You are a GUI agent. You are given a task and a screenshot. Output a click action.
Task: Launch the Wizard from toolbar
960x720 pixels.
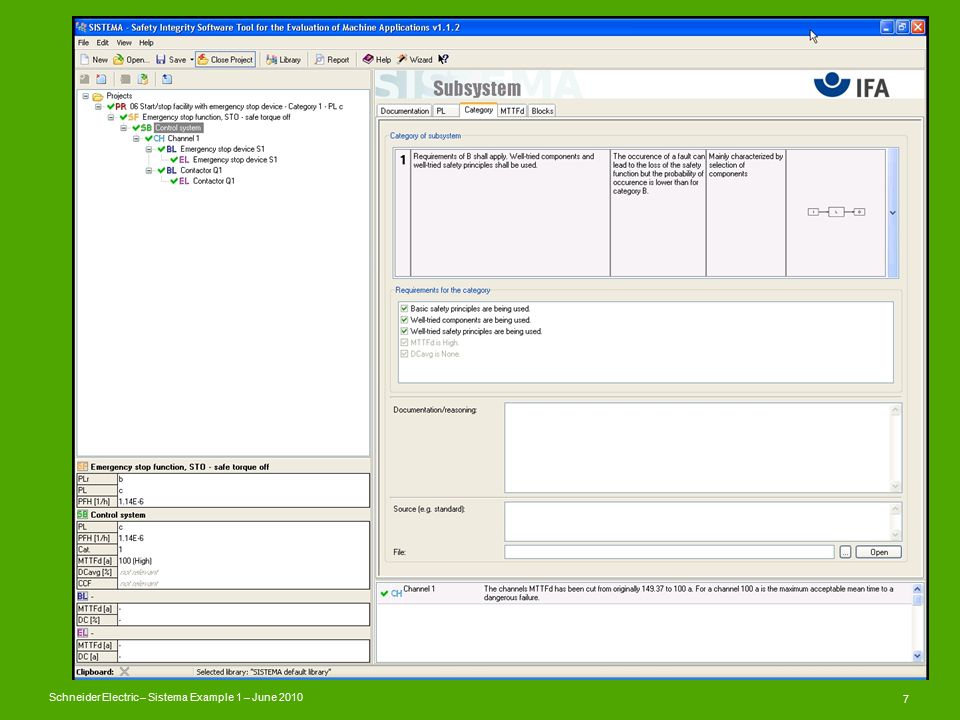tap(414, 59)
